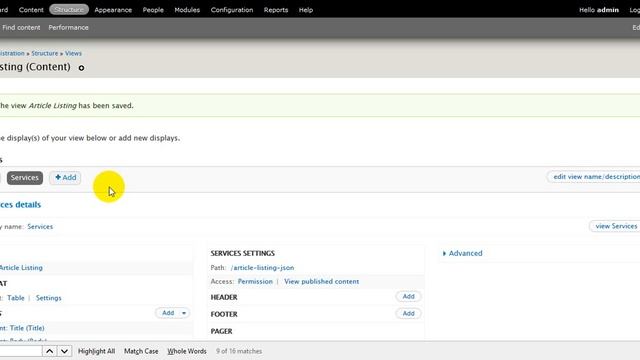Click the Services display name link
Viewport: 640px width, 360px height.
click(x=40, y=227)
